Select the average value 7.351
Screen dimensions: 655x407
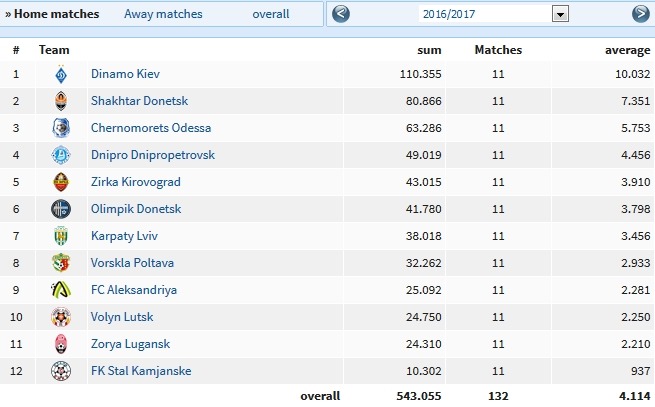635,101
